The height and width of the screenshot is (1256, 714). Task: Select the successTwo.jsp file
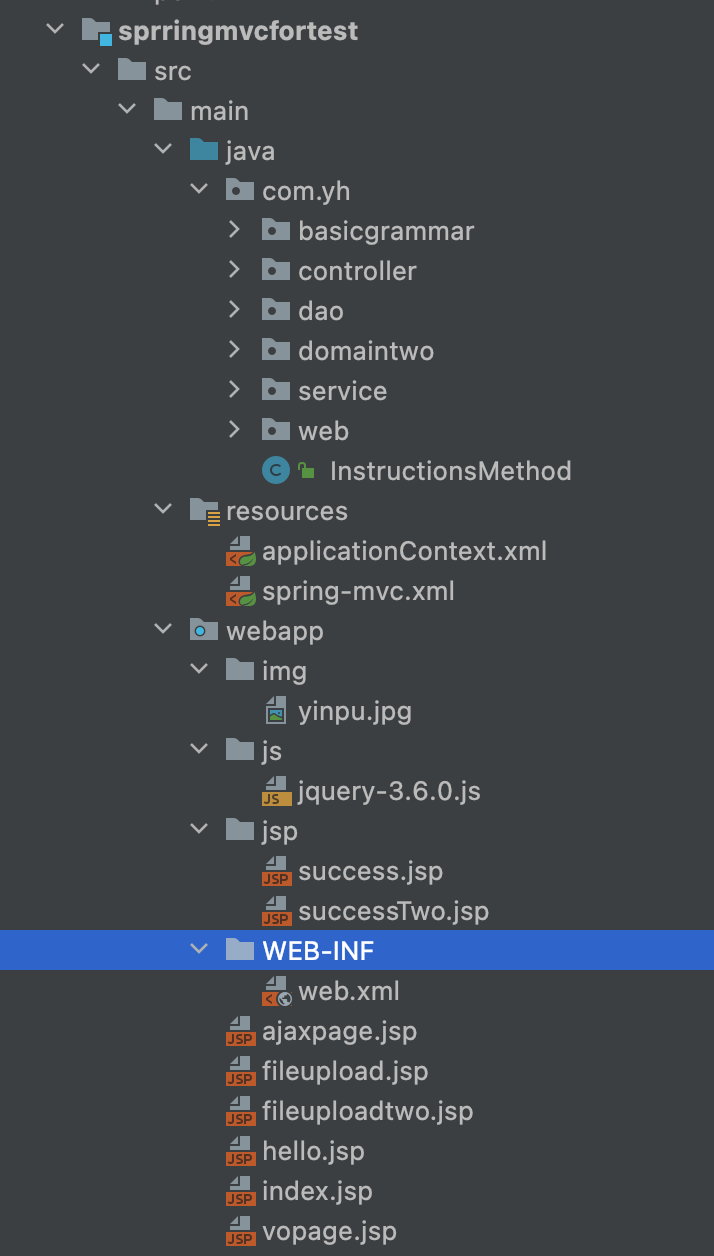click(392, 911)
